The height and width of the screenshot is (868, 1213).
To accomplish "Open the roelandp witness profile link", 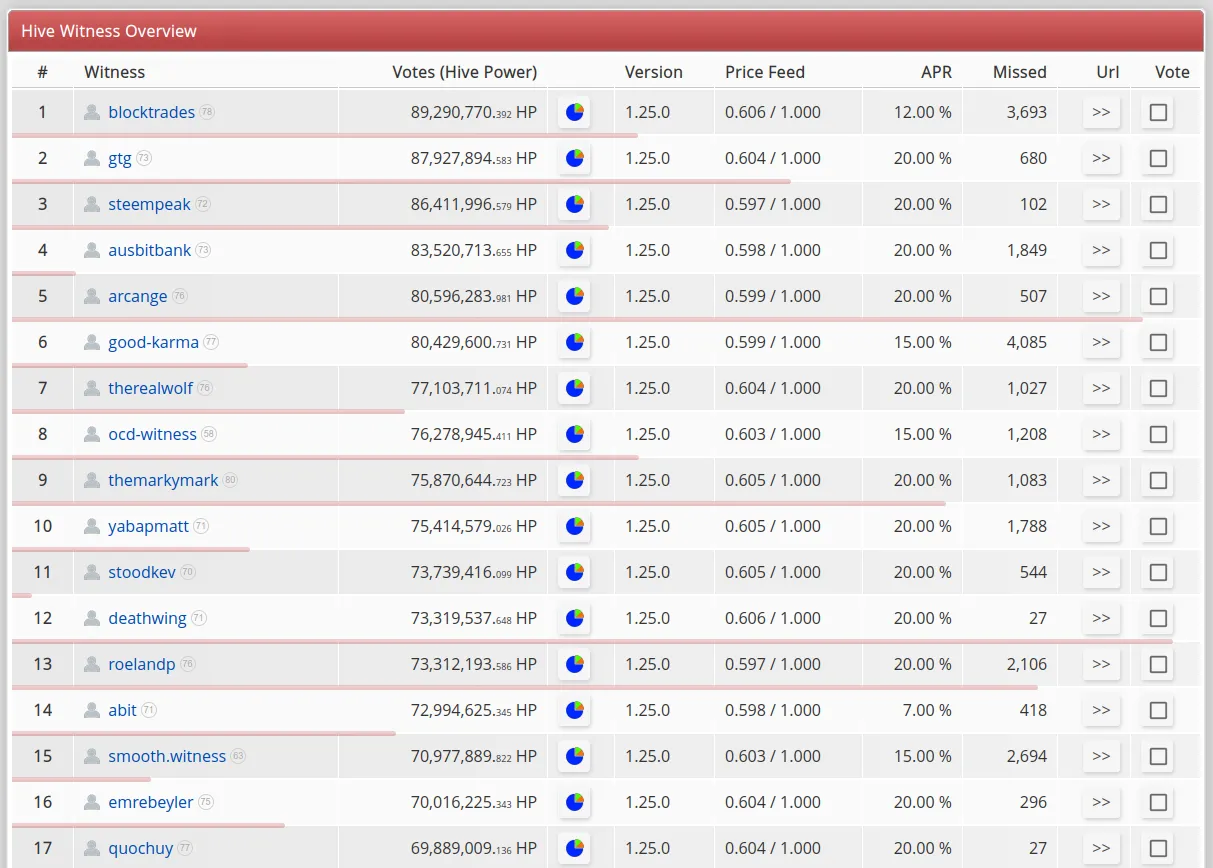I will tap(141, 664).
